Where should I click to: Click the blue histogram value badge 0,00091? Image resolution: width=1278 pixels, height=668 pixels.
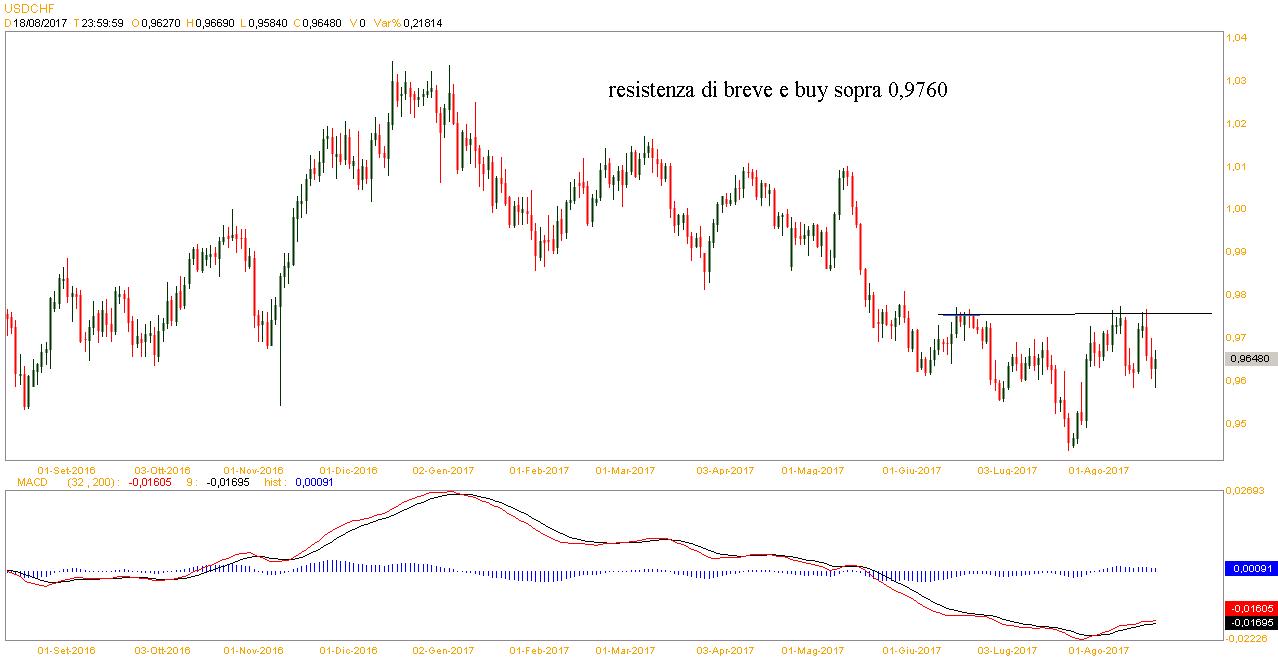(x=1250, y=568)
